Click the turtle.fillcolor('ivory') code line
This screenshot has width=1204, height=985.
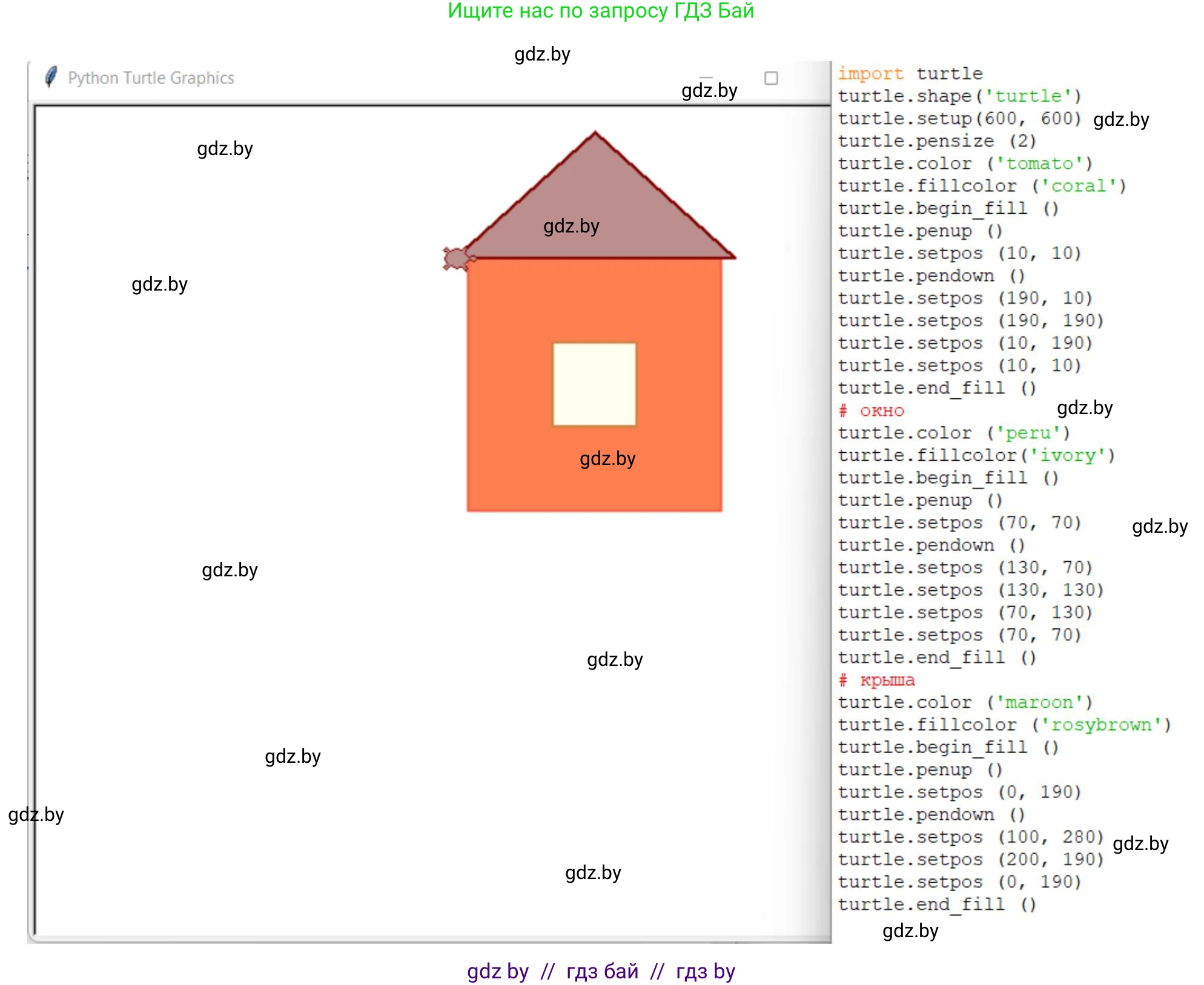(976, 456)
